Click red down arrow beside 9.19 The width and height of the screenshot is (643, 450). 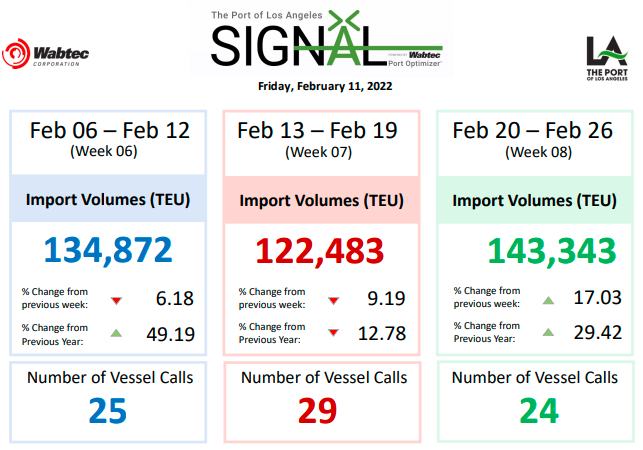pos(333,300)
